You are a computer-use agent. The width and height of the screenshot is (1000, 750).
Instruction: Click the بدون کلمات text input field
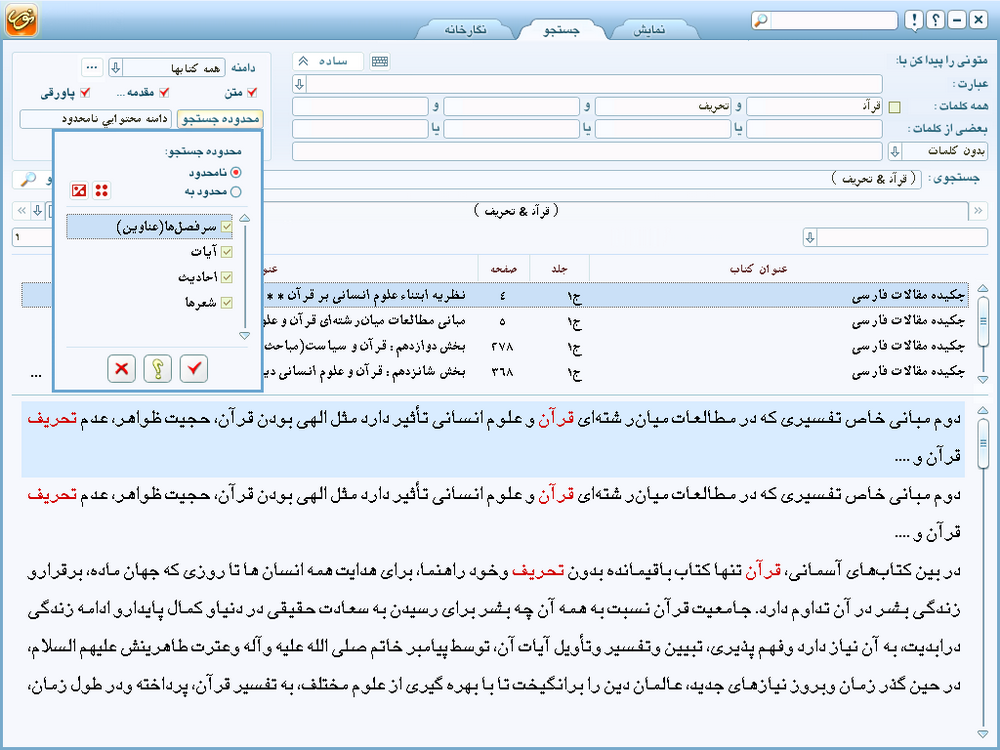click(x=587, y=151)
